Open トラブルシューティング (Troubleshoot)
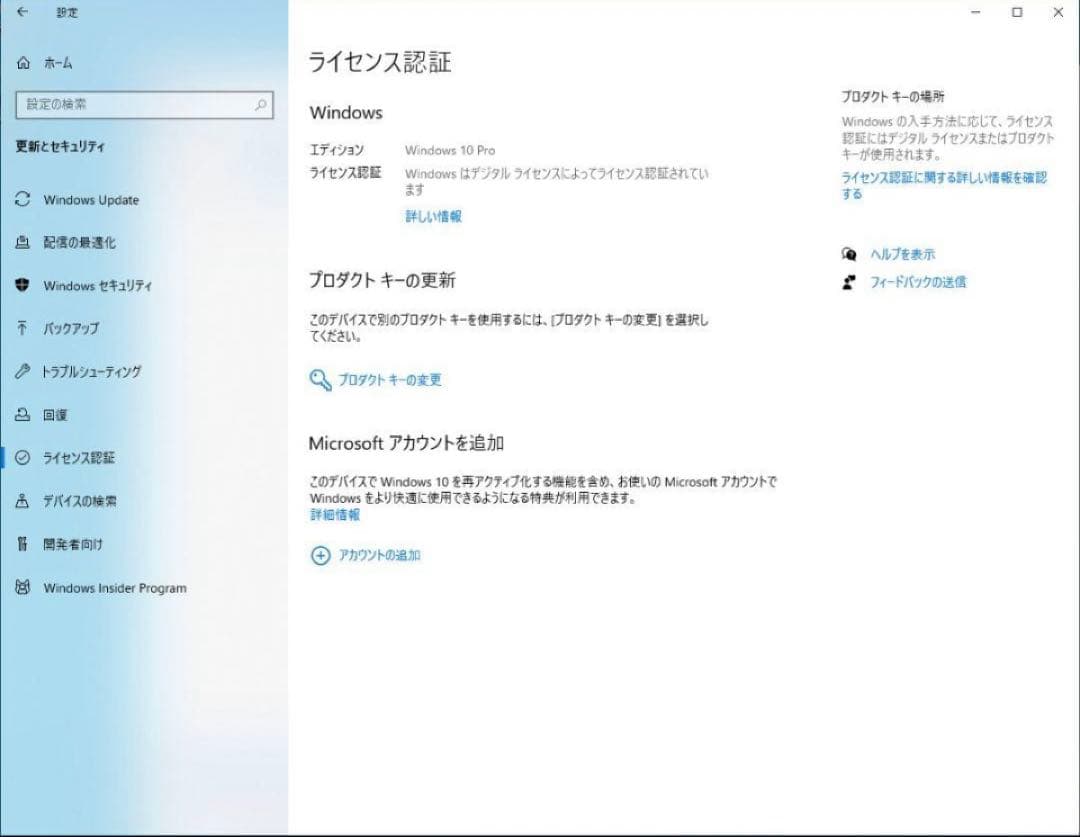Image resolution: width=1080 pixels, height=837 pixels. 94,372
